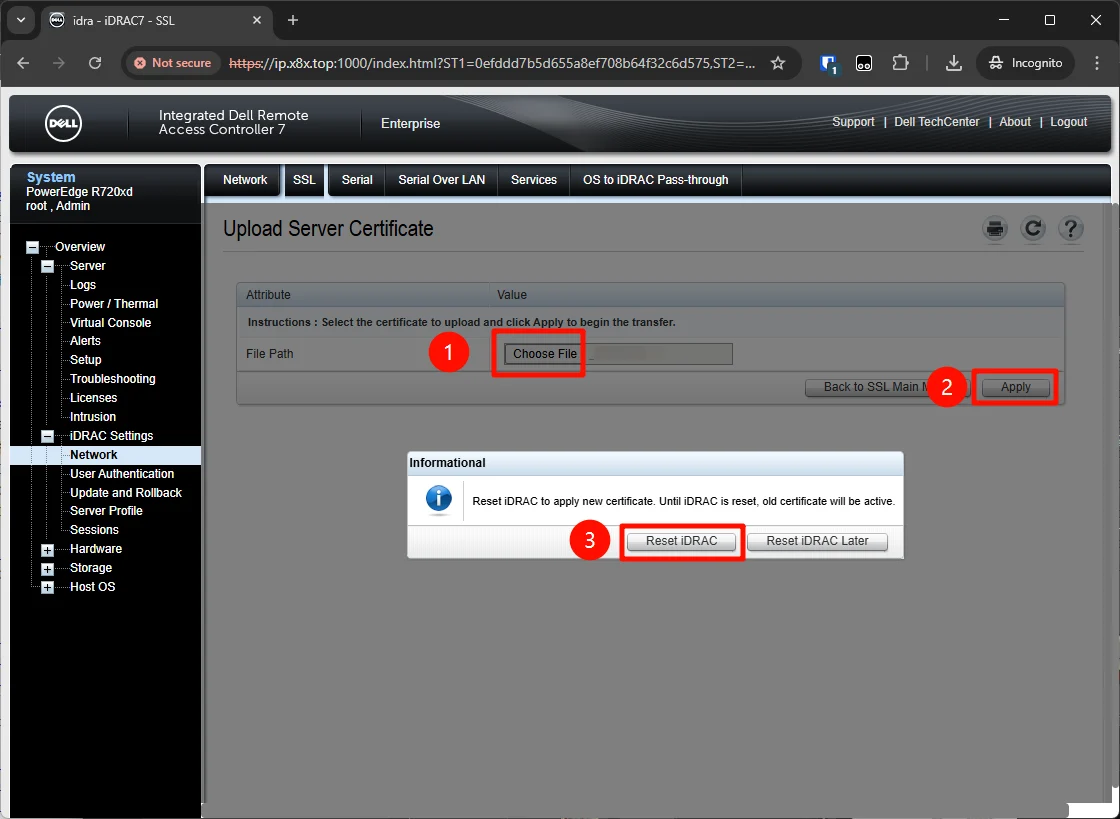Open the browser Extensions puzzle icon
This screenshot has width=1120, height=819.
click(901, 63)
